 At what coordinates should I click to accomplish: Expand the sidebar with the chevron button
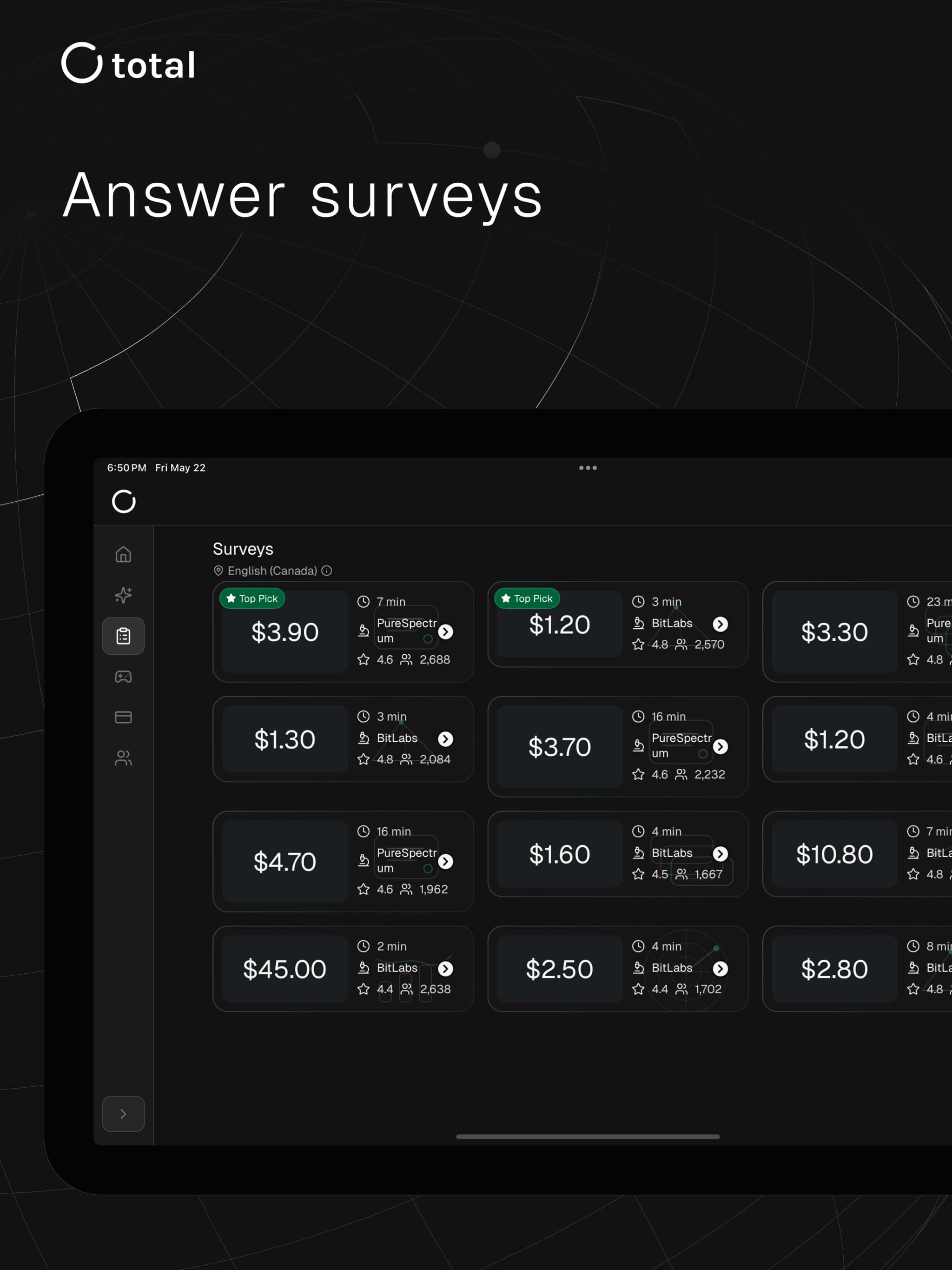pos(123,1114)
